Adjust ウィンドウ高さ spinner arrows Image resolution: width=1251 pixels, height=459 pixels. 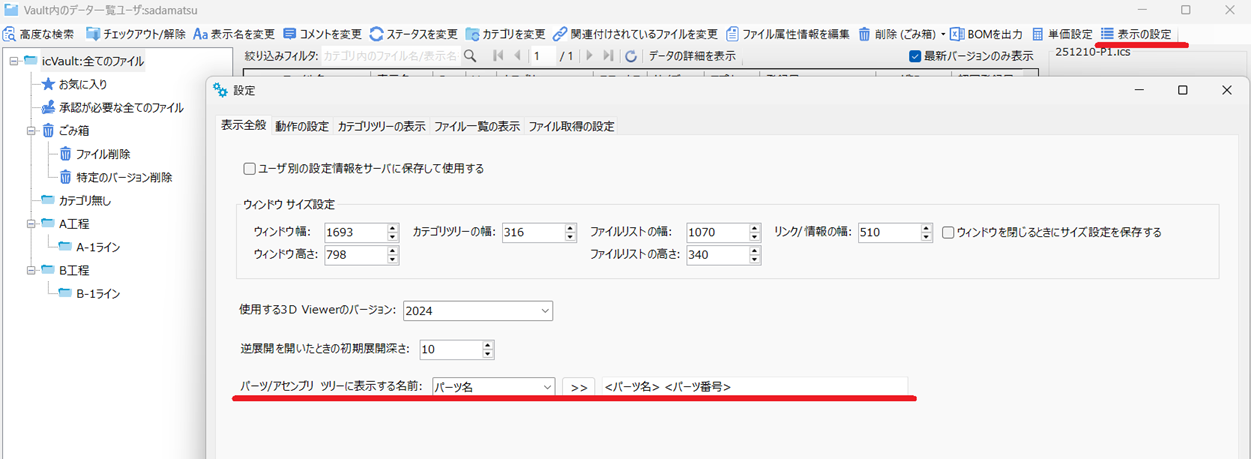click(x=393, y=254)
